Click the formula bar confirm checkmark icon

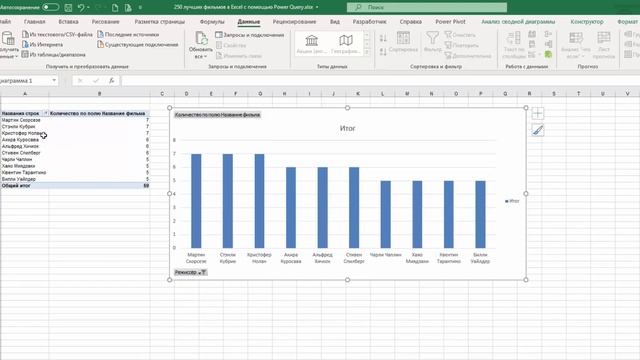pos(96,80)
